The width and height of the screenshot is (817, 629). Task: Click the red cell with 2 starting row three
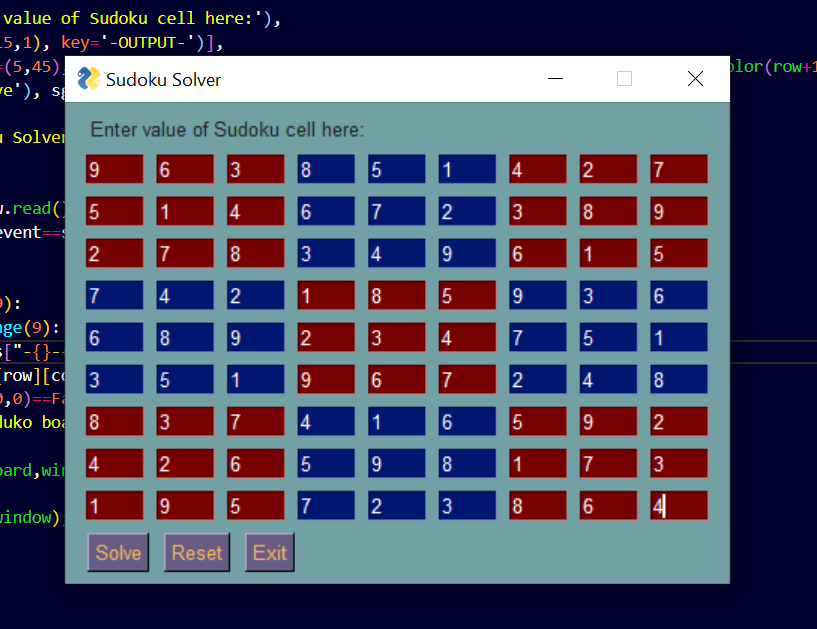tap(114, 253)
